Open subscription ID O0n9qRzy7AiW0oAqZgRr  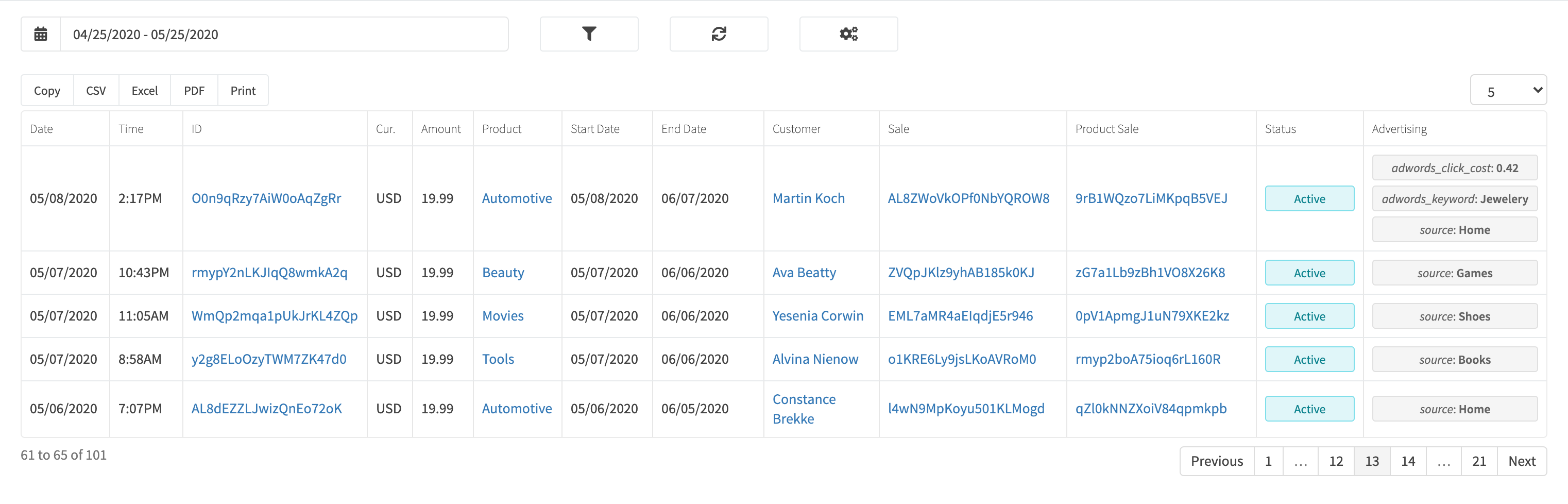pos(266,198)
